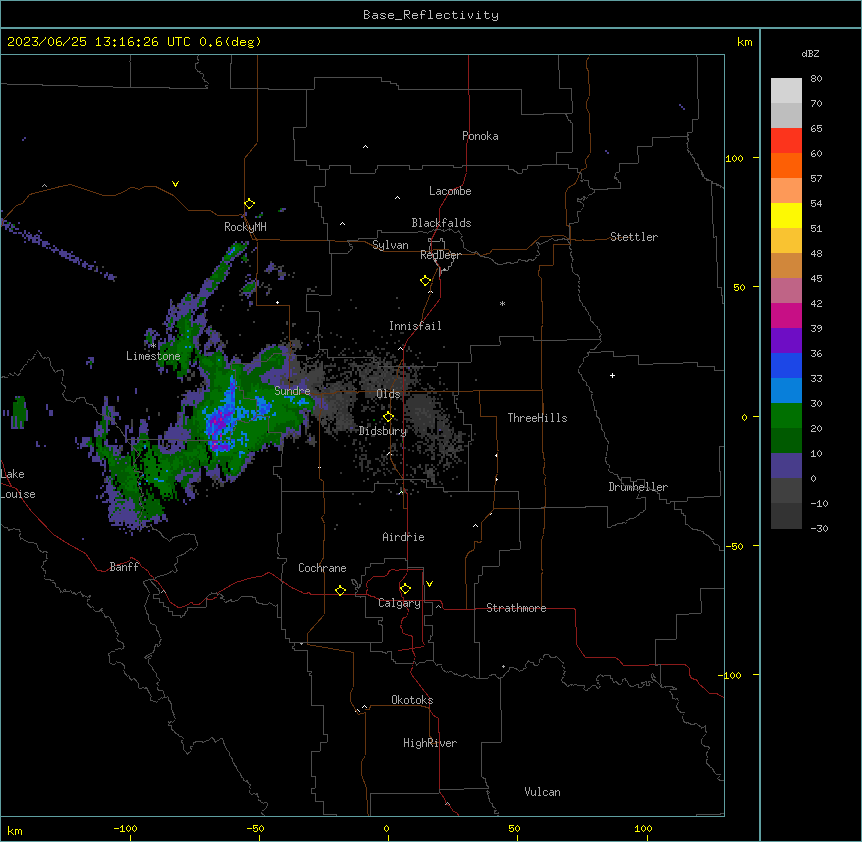This screenshot has height=842, width=862.
Task: Click the Banff label
Action: 124,567
